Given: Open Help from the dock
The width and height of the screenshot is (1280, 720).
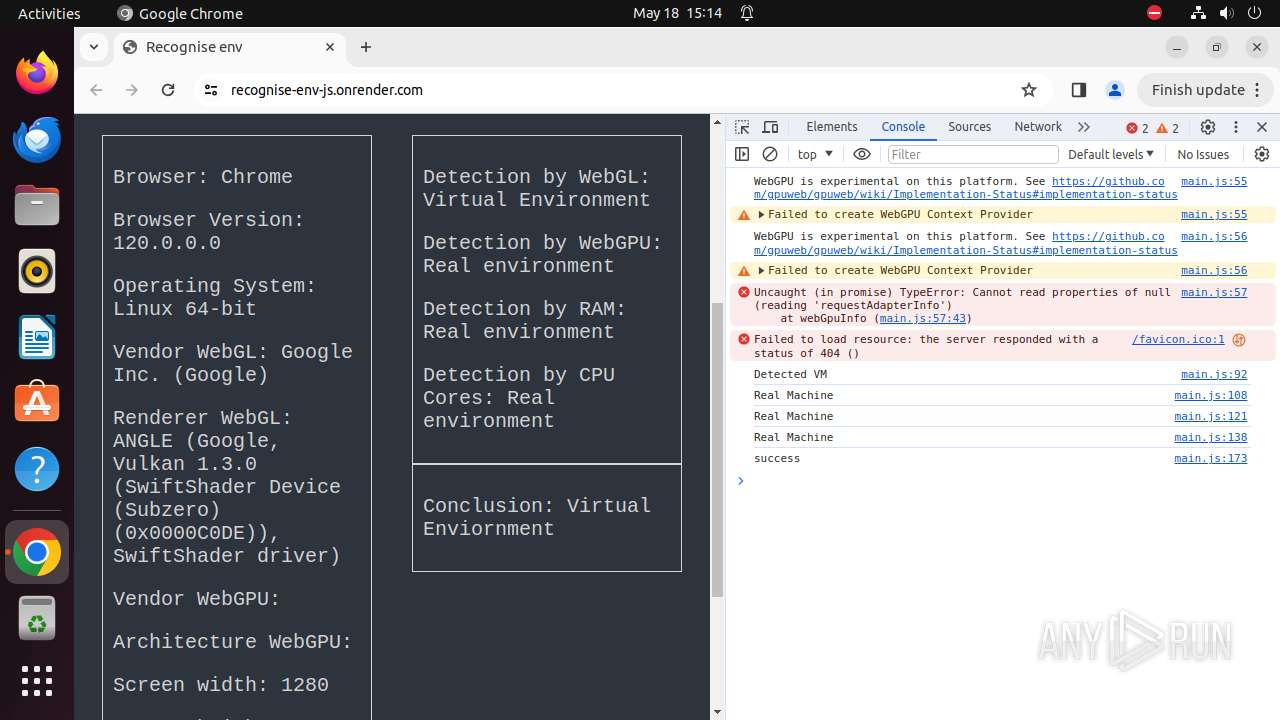Looking at the screenshot, I should [37, 470].
